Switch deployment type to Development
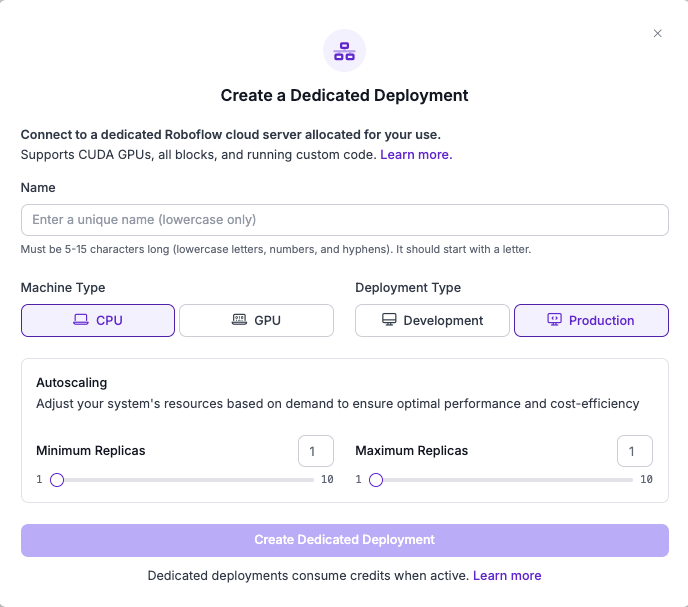 (x=432, y=320)
